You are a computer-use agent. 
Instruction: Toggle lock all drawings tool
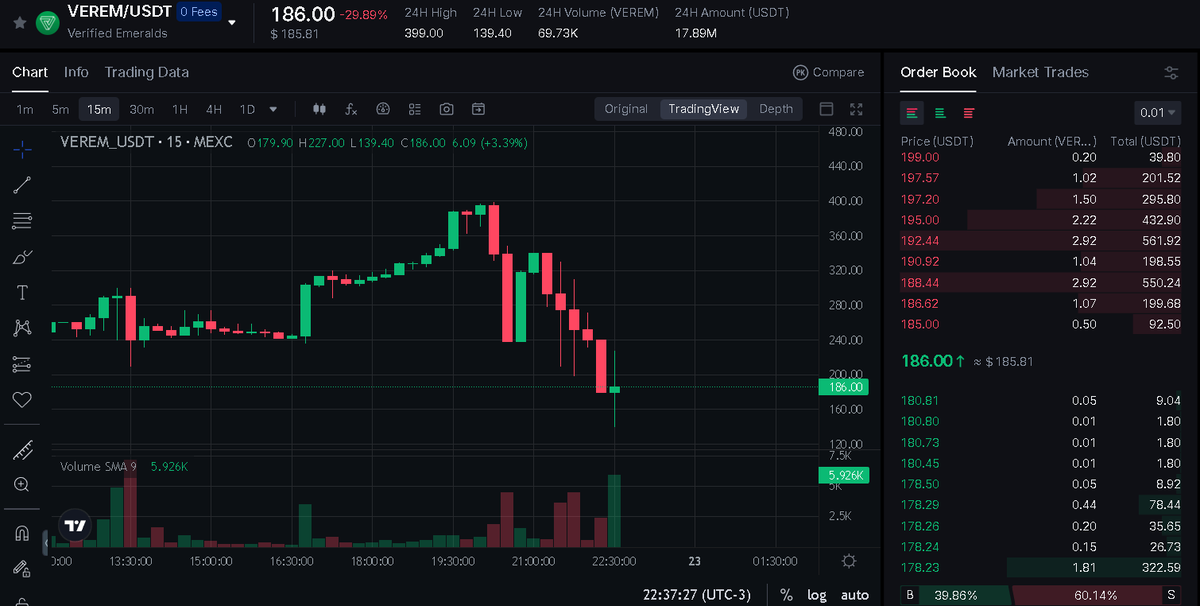22,568
